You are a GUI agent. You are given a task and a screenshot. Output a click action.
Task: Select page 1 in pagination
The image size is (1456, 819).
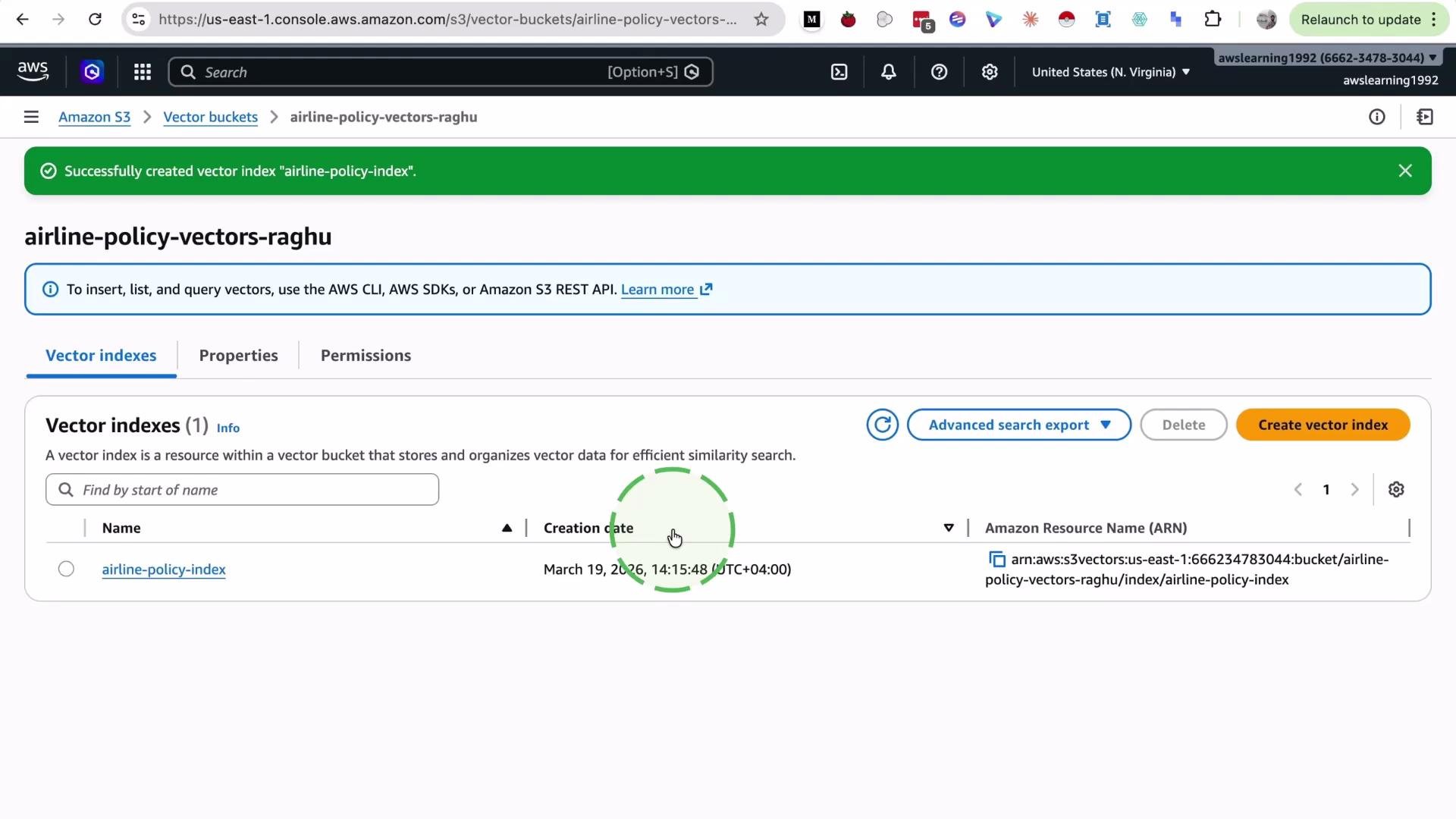point(1326,490)
